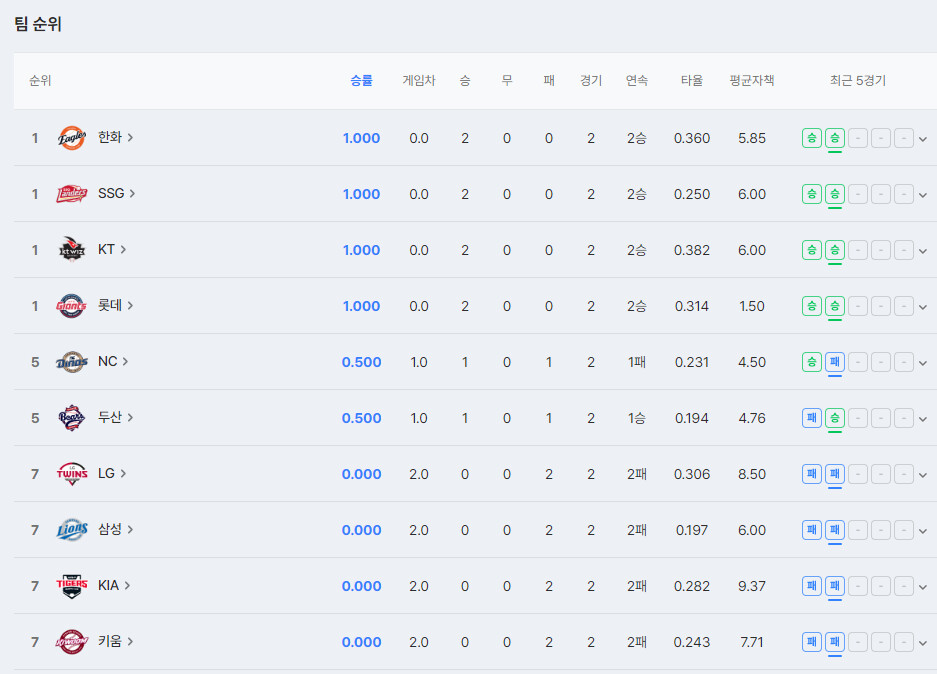Viewport: 937px width, 674px height.
Task: Open the 롯데 team page link
Action: coord(115,306)
